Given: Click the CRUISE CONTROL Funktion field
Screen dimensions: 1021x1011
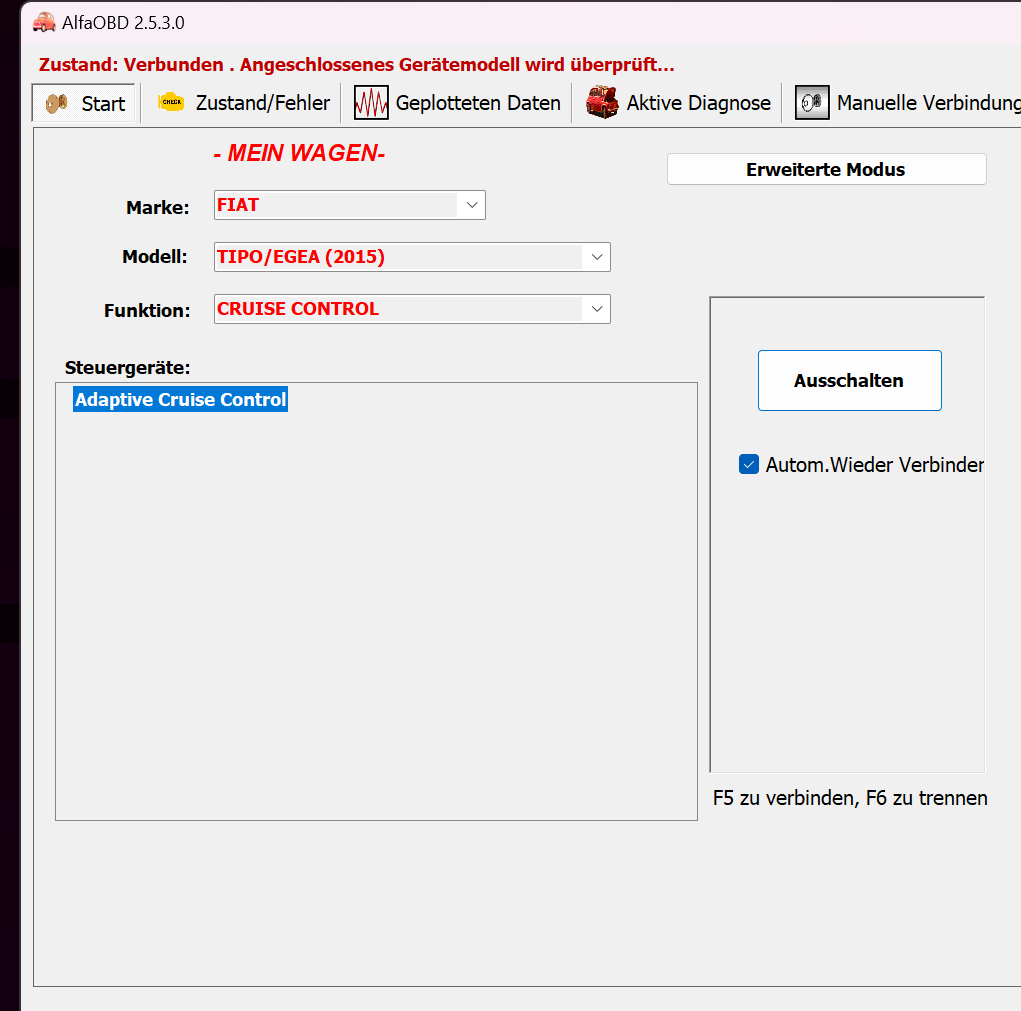Looking at the screenshot, I should [x=298, y=309].
